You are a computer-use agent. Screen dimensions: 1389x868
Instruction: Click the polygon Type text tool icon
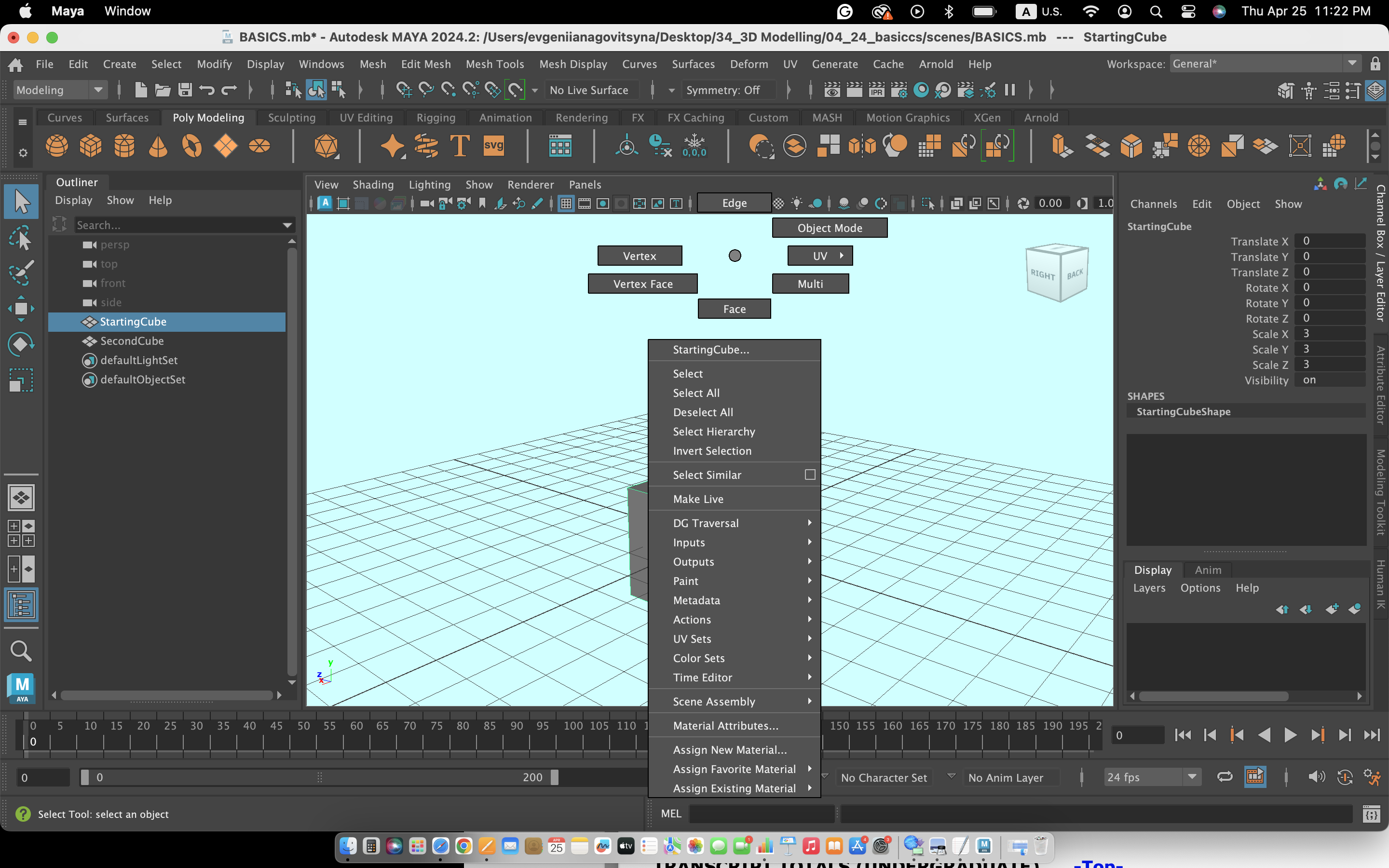[x=460, y=146]
